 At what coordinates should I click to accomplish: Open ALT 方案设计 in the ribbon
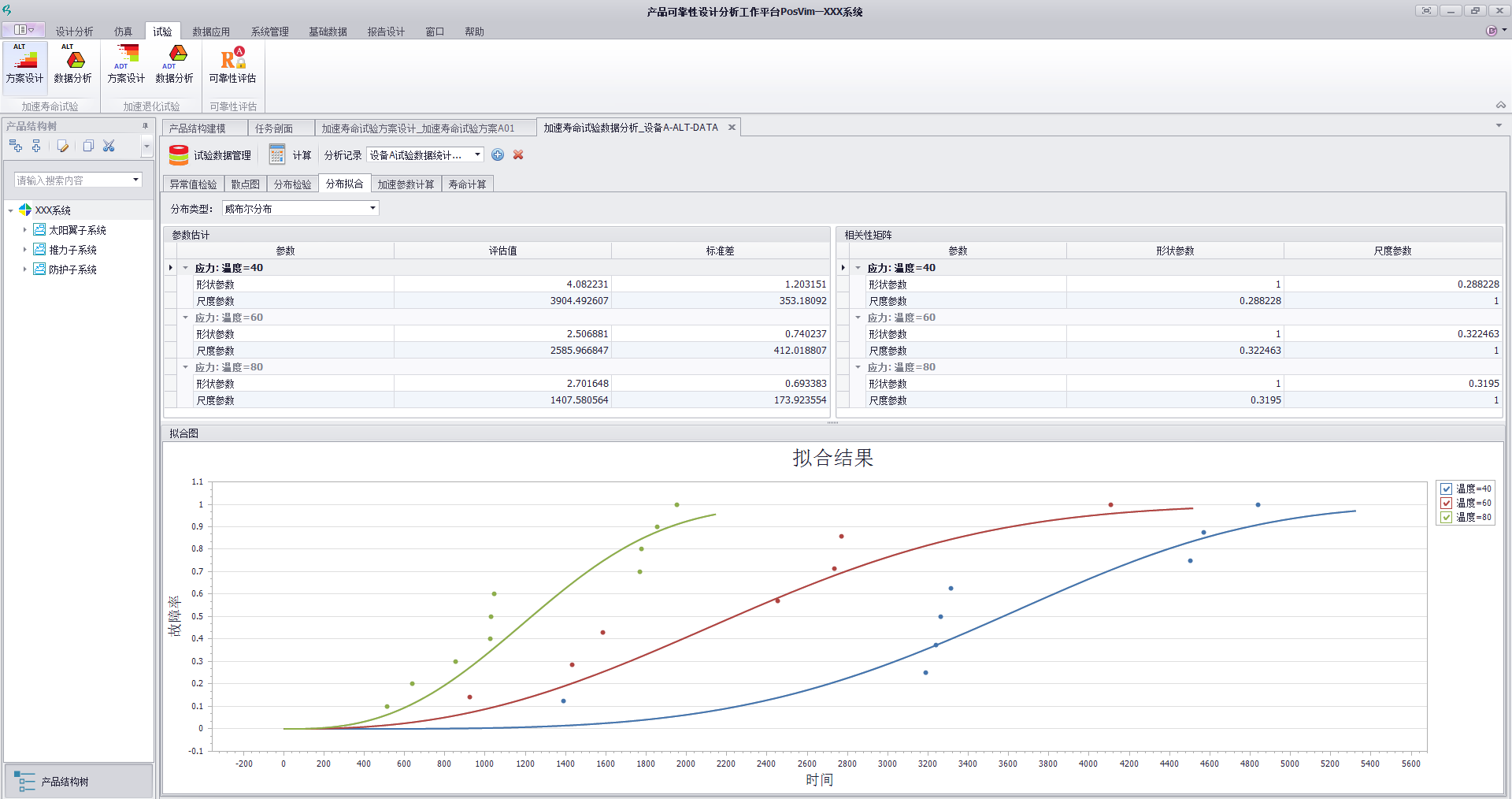click(24, 65)
